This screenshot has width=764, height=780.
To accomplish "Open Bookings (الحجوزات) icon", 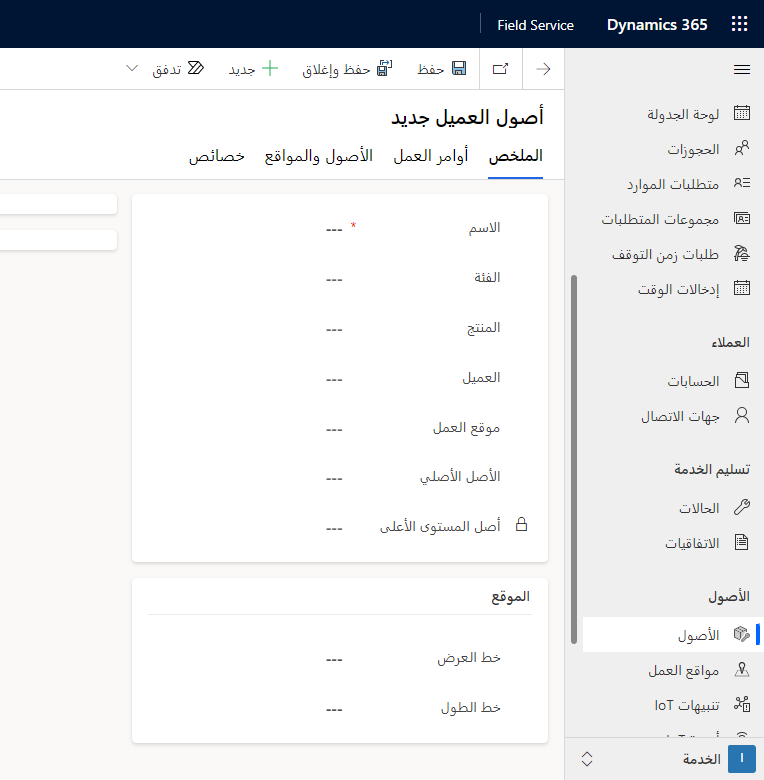I will 742,148.
